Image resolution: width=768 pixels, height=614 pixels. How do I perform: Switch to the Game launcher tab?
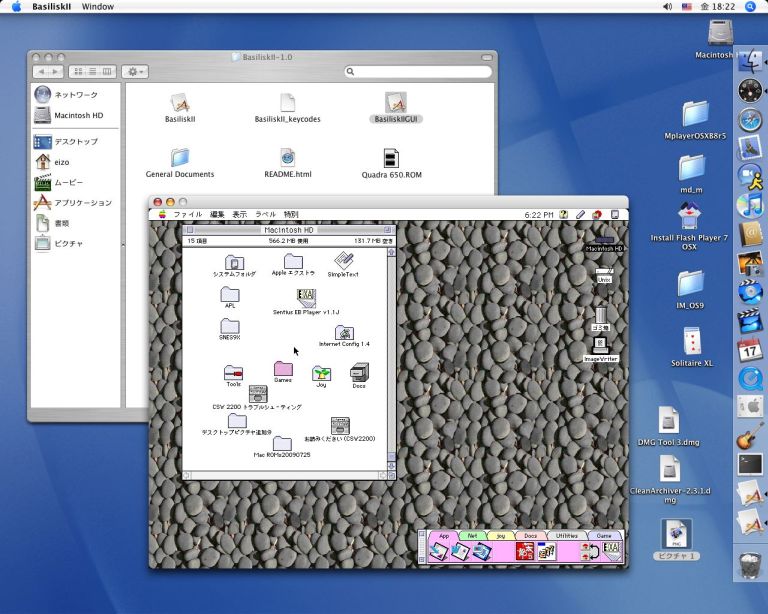click(x=604, y=536)
